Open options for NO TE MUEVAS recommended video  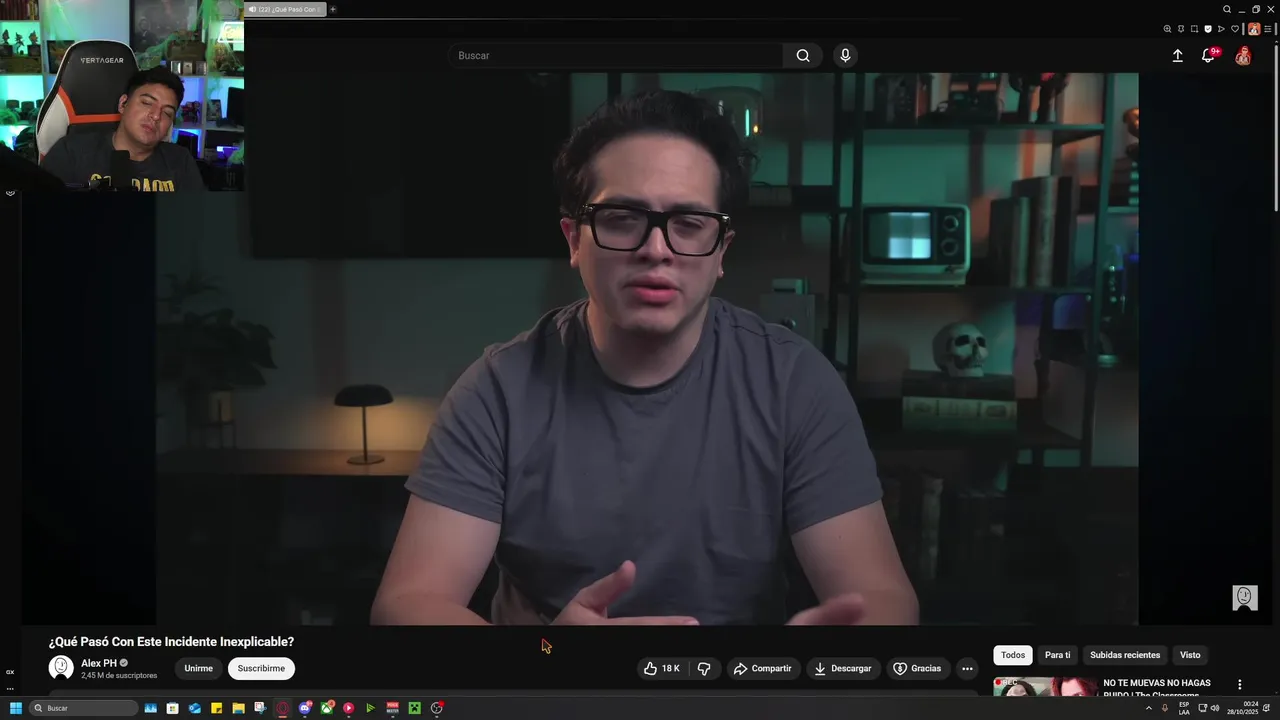click(x=1240, y=685)
